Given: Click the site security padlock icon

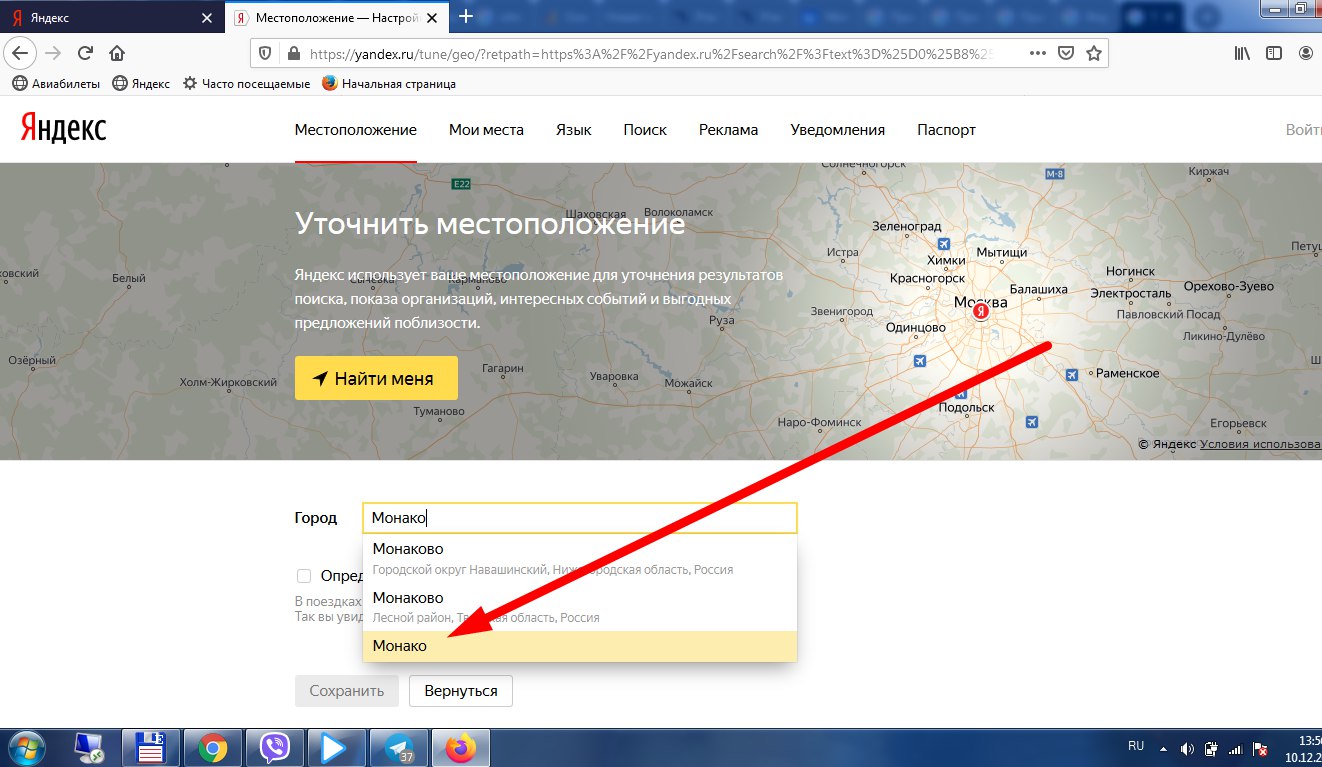Looking at the screenshot, I should (293, 53).
